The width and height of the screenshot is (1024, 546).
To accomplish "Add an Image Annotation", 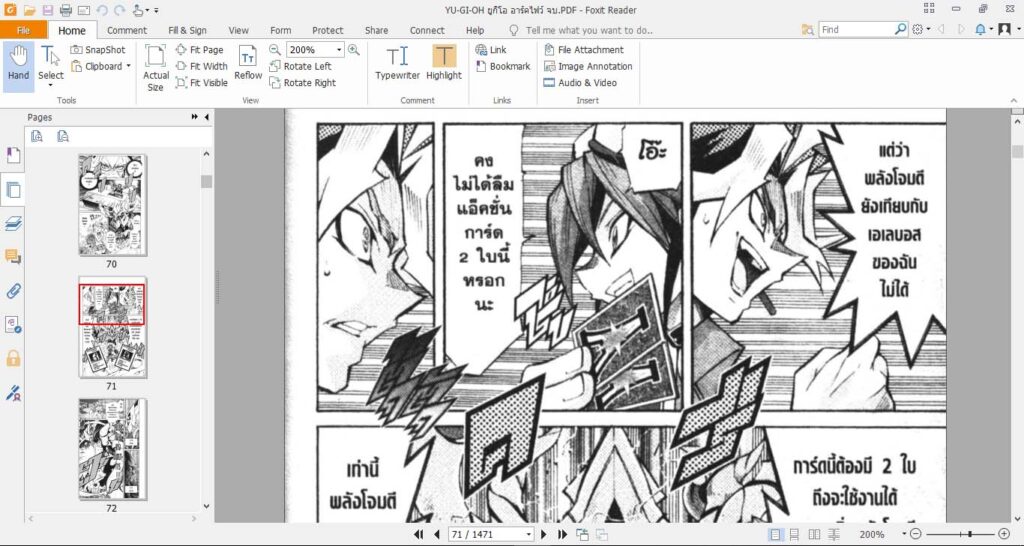I will [588, 66].
